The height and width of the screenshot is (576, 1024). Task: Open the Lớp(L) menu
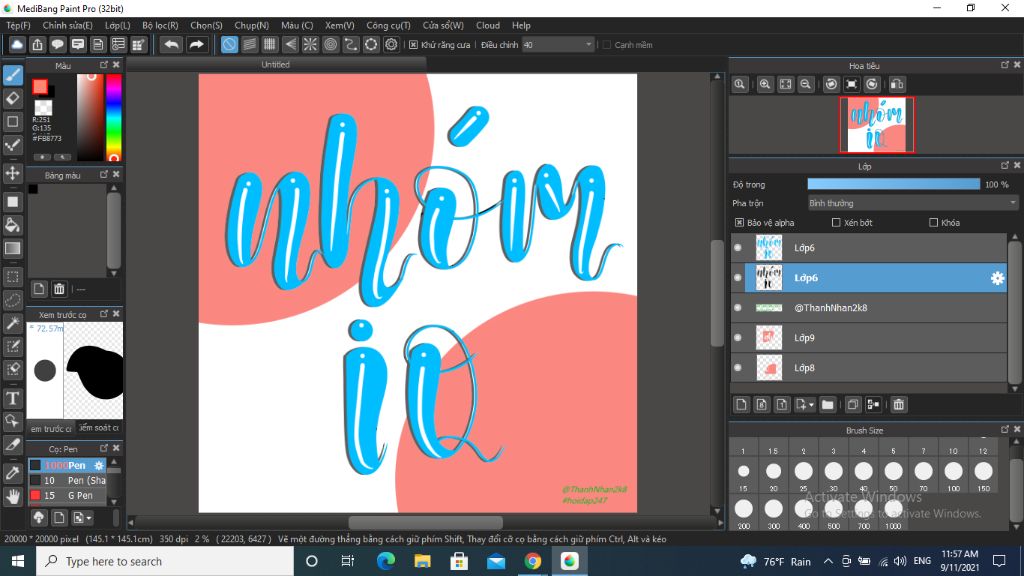tap(118, 25)
